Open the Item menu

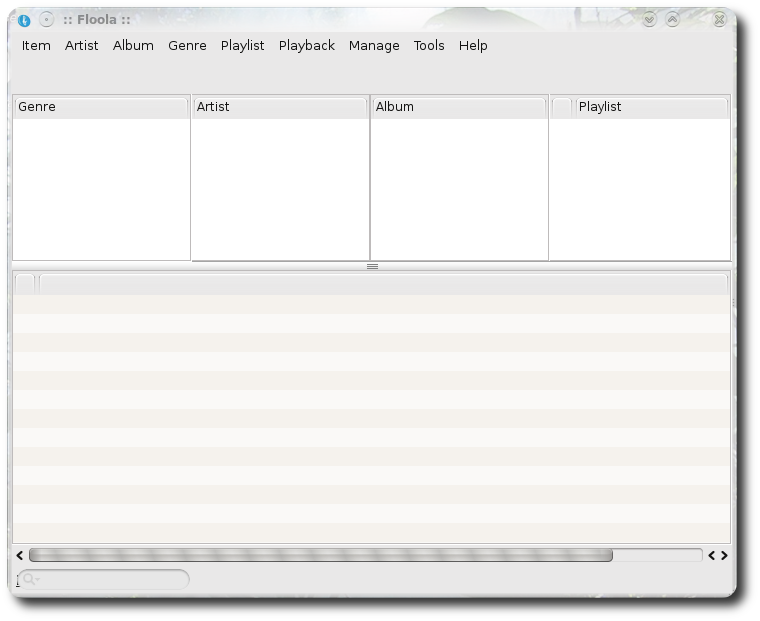coord(36,46)
